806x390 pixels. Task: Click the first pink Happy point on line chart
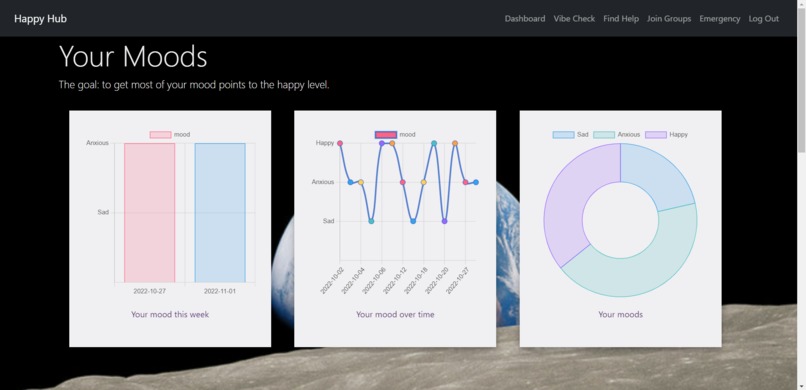340,143
